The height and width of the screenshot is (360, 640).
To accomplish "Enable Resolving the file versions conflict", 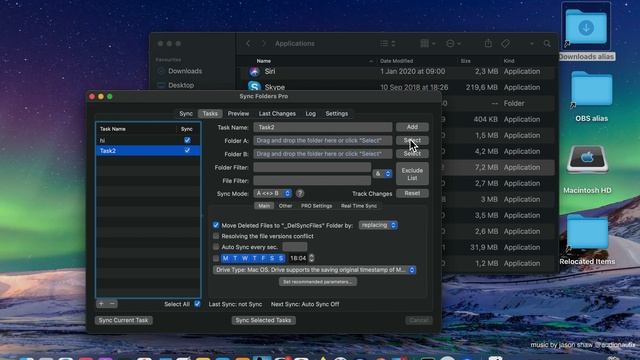I will coord(216,236).
